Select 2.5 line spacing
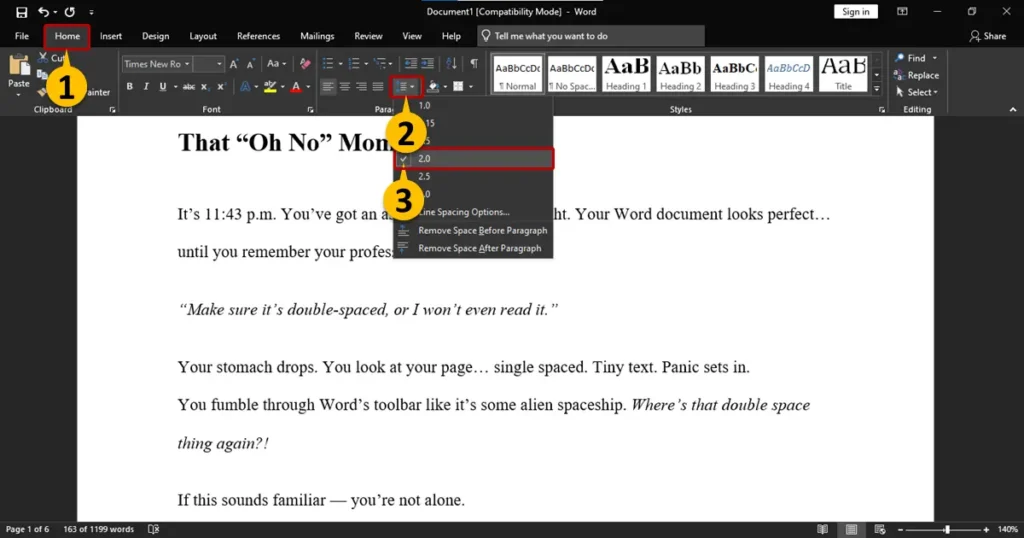Image resolution: width=1024 pixels, height=538 pixels. click(474, 176)
